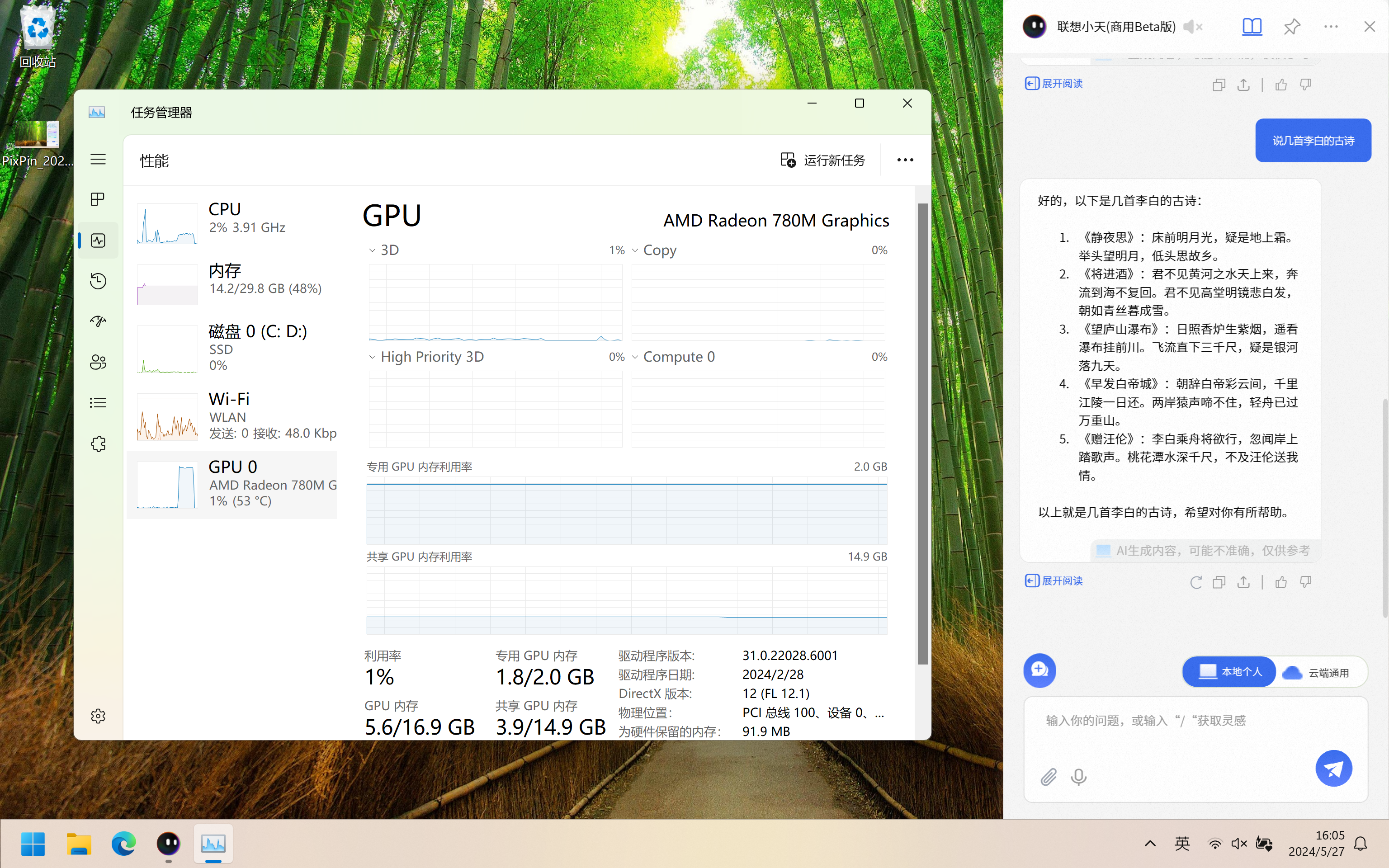
Task: Click the Task Manager vertical scrollbar
Action: pyautogui.click(x=922, y=434)
